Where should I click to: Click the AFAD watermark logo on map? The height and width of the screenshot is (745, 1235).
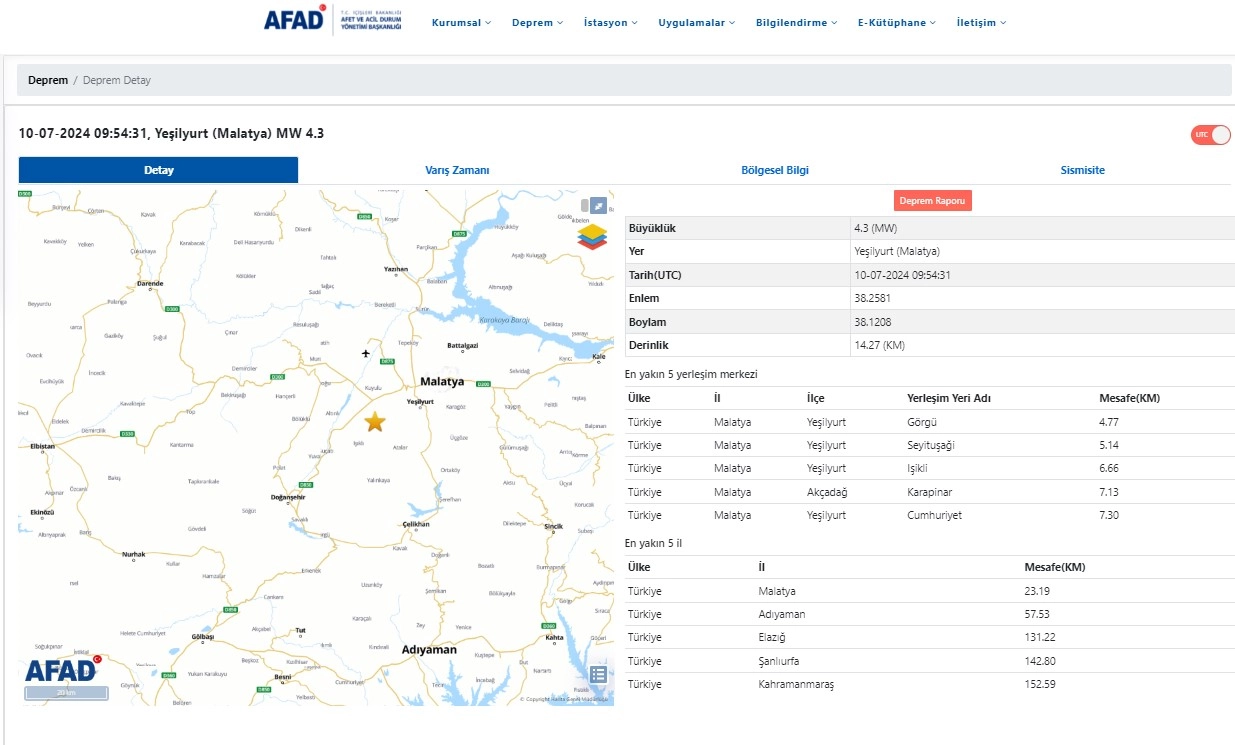(62, 670)
